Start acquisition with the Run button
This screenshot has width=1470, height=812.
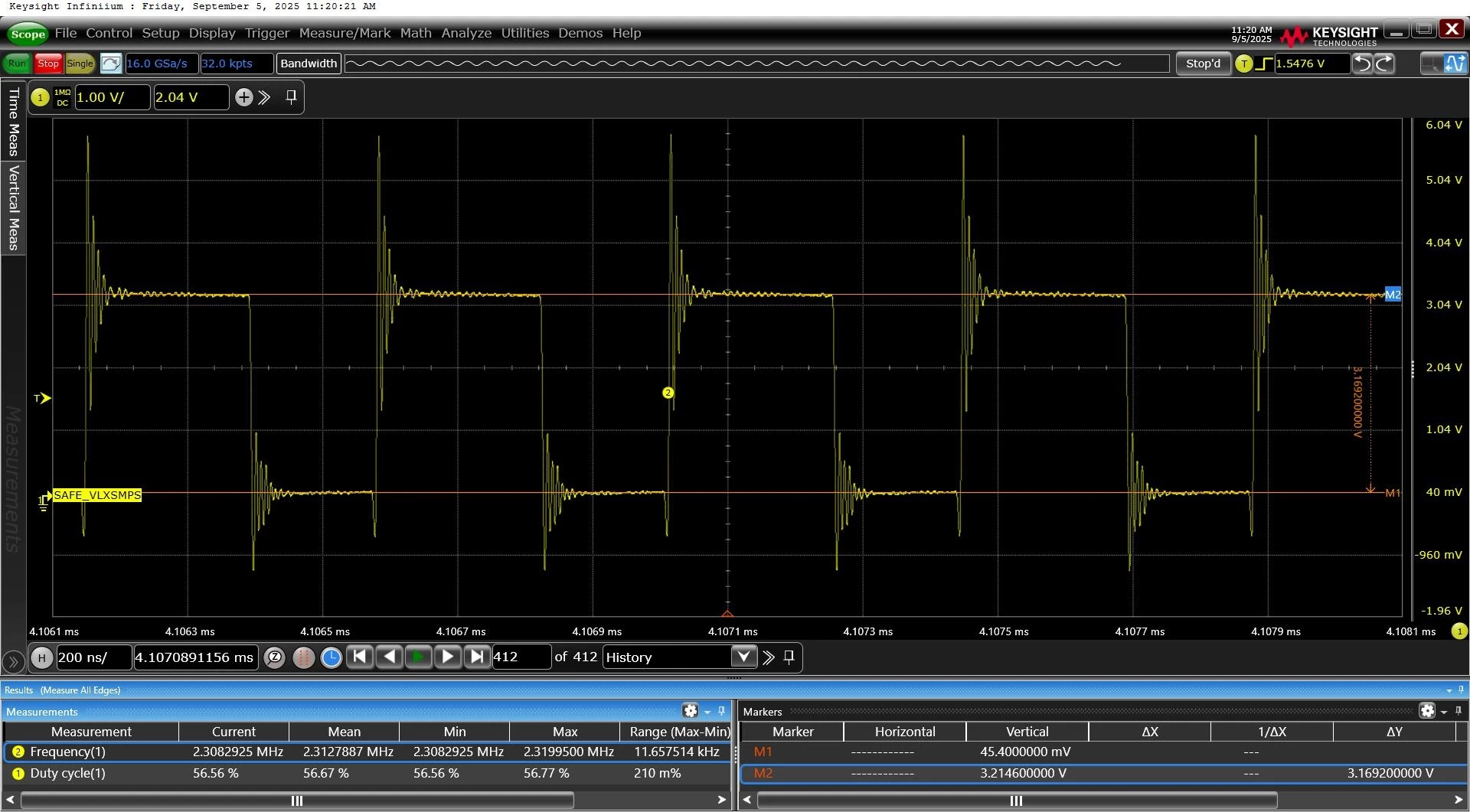point(17,64)
